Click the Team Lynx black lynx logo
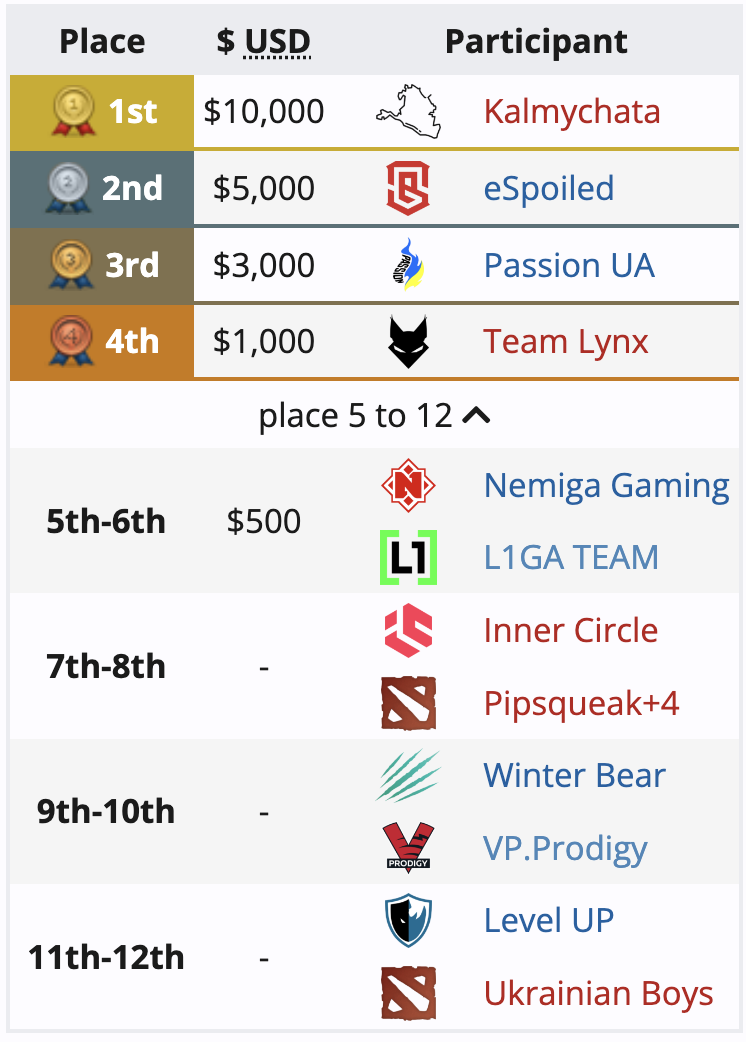The image size is (746, 1042). [408, 342]
